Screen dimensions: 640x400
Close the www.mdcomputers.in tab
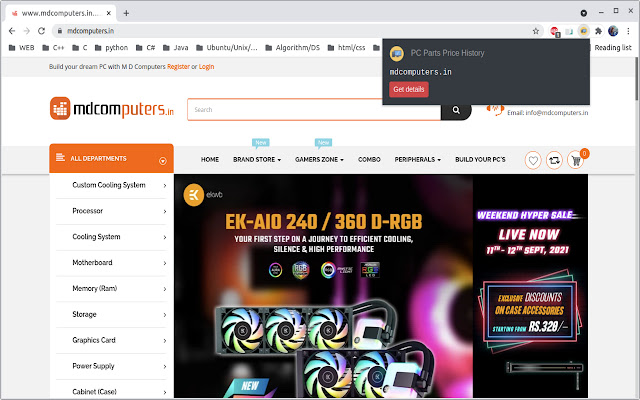(109, 13)
